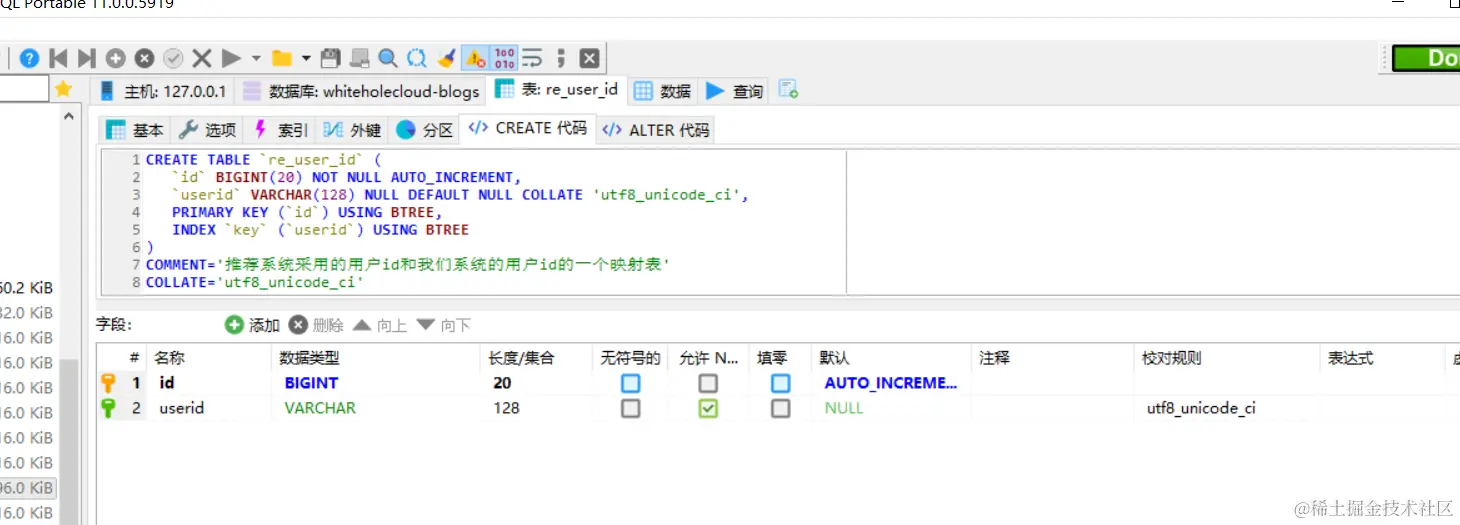Toggle stop-on-errors warning icon
Screen dimensions: 1460x525
pyautogui.click(x=475, y=58)
